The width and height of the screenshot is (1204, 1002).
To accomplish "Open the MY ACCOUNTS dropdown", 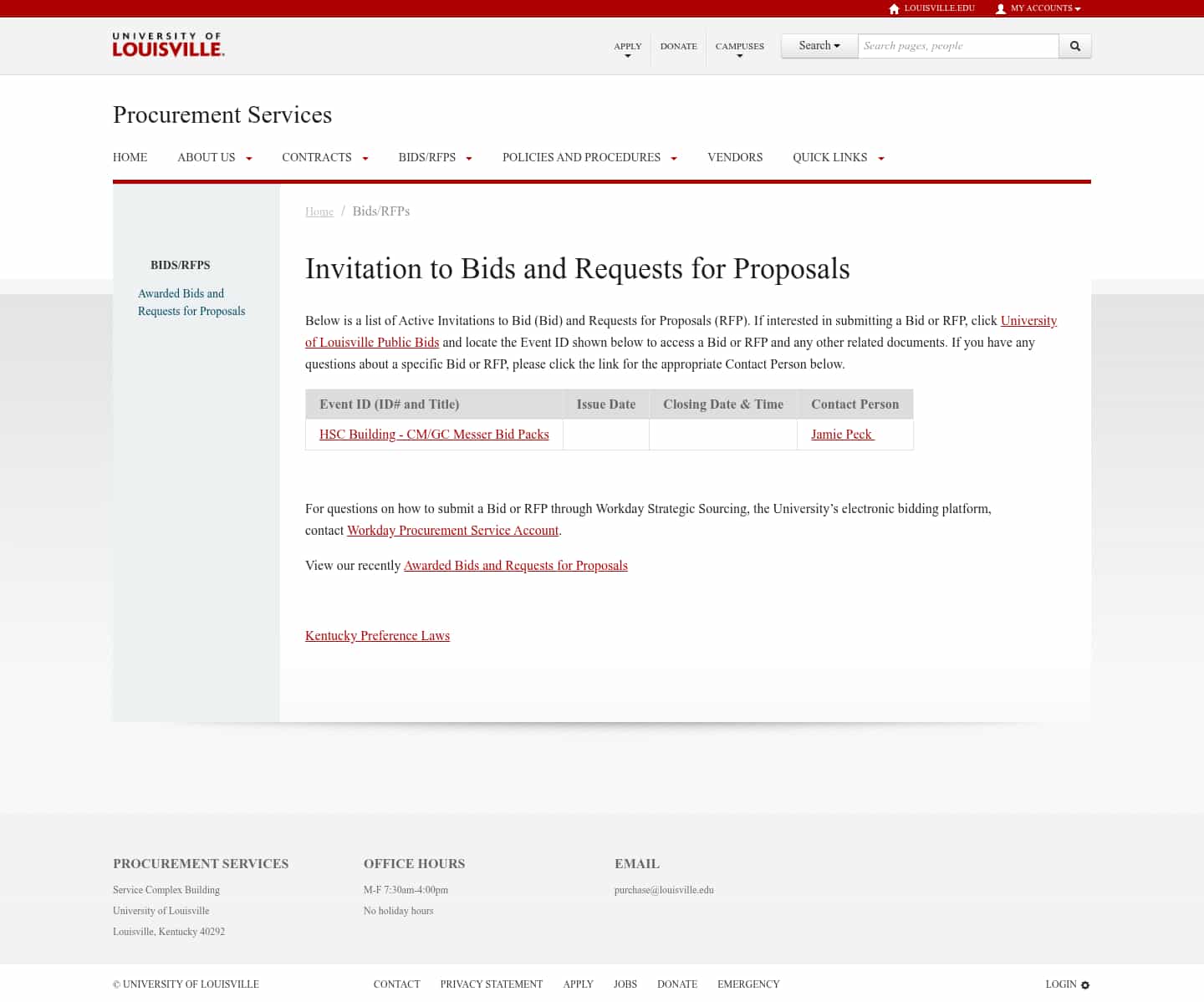I will 1045,8.
